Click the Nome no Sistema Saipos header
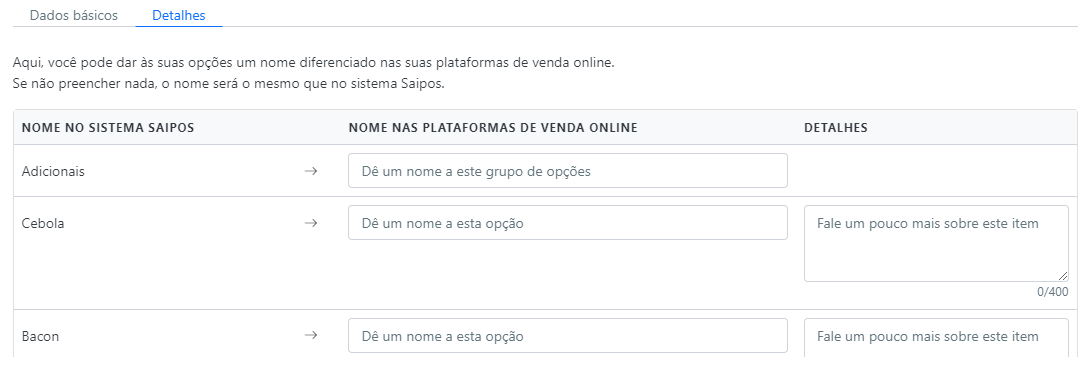The height and width of the screenshot is (375, 1091). (x=108, y=128)
